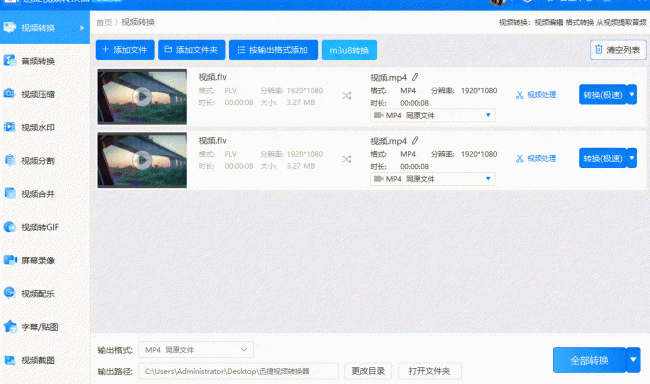
Task: Click 转换(极速) for the second video
Action: pos(602,158)
